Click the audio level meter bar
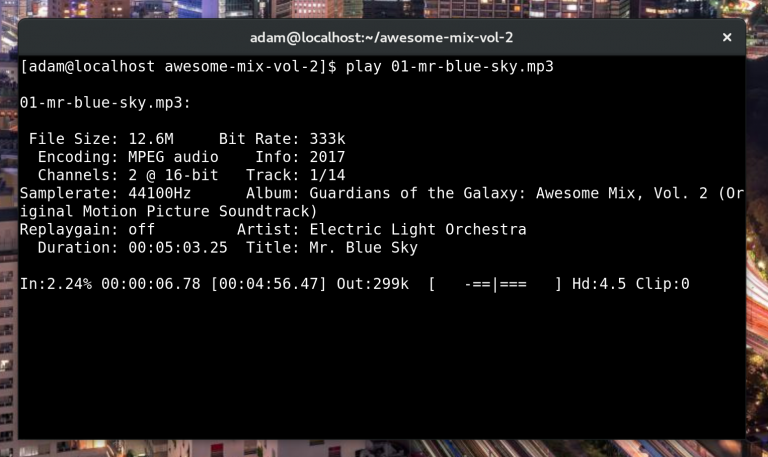Viewport: 768px width, 457px height. 495,284
